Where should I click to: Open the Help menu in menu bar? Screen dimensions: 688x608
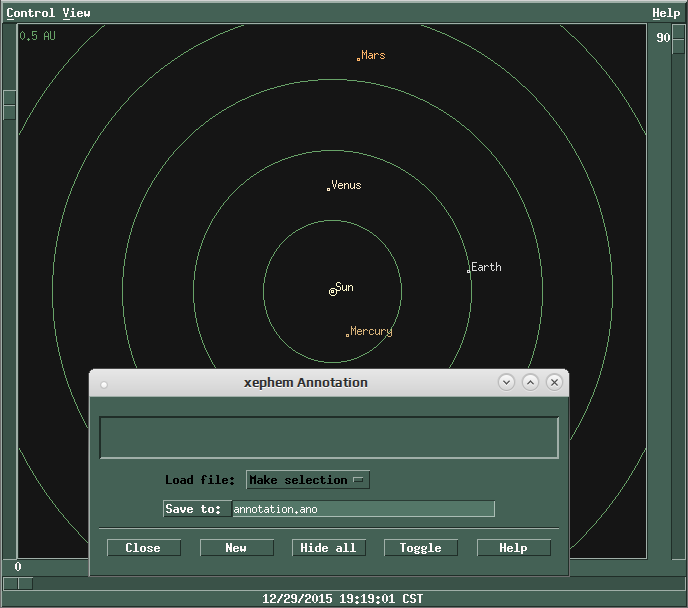[x=666, y=13]
